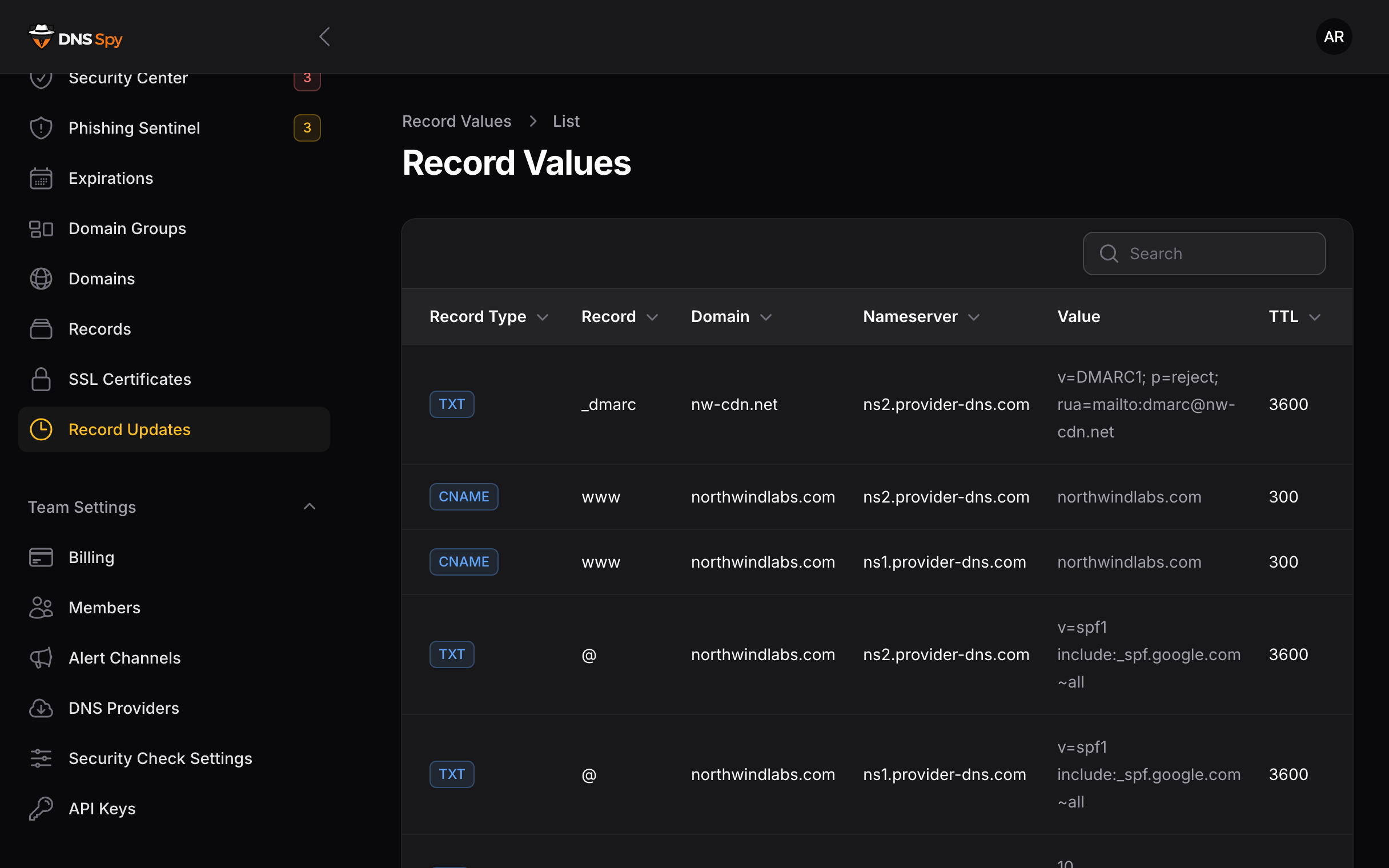This screenshot has width=1389, height=868.
Task: Focus the Search input field
Action: [1203, 253]
